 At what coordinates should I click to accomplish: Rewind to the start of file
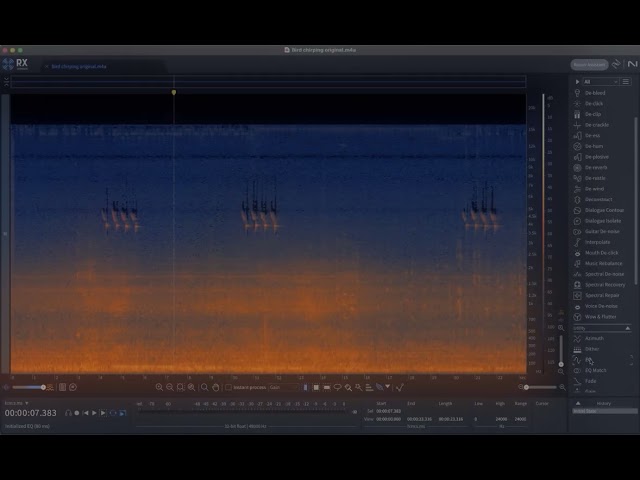[x=85, y=413]
